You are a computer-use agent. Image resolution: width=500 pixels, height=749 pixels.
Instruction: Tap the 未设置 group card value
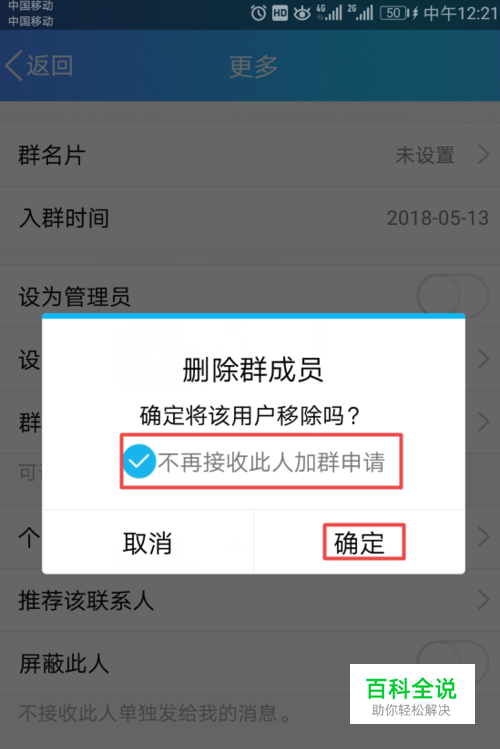[425, 155]
